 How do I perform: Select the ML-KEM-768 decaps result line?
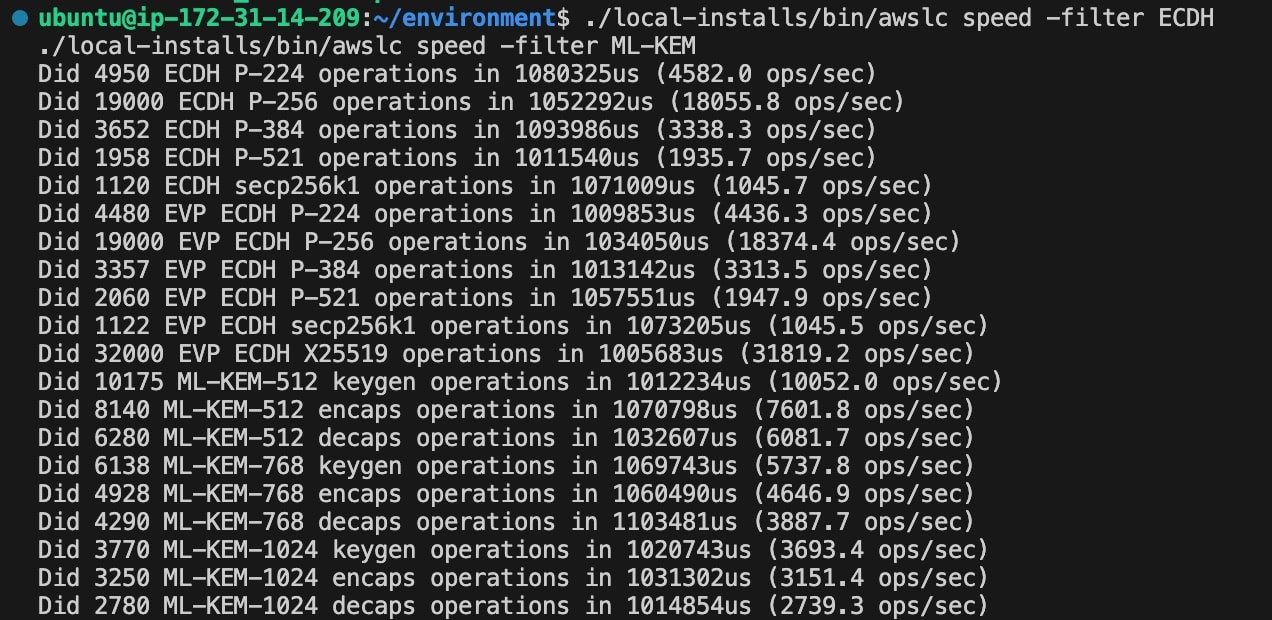click(x=506, y=522)
